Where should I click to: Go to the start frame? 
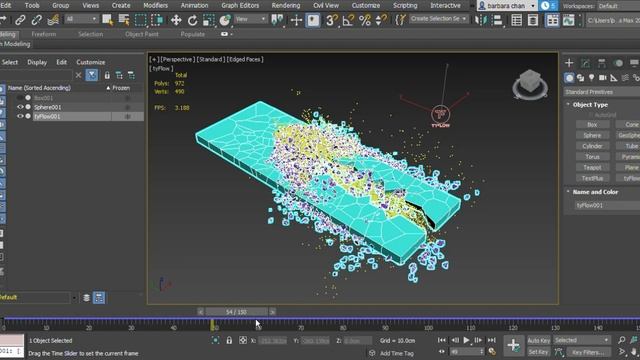[x=442, y=340]
